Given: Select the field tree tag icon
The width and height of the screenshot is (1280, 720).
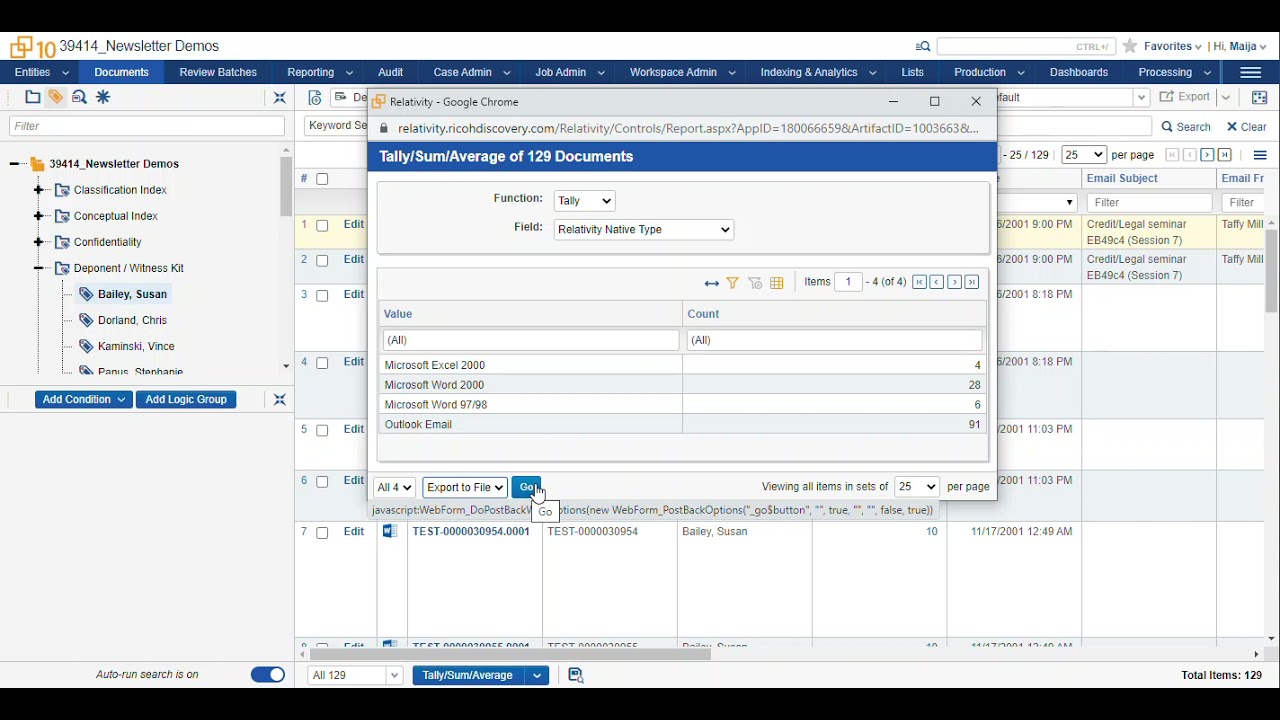Looking at the screenshot, I should pos(56,97).
